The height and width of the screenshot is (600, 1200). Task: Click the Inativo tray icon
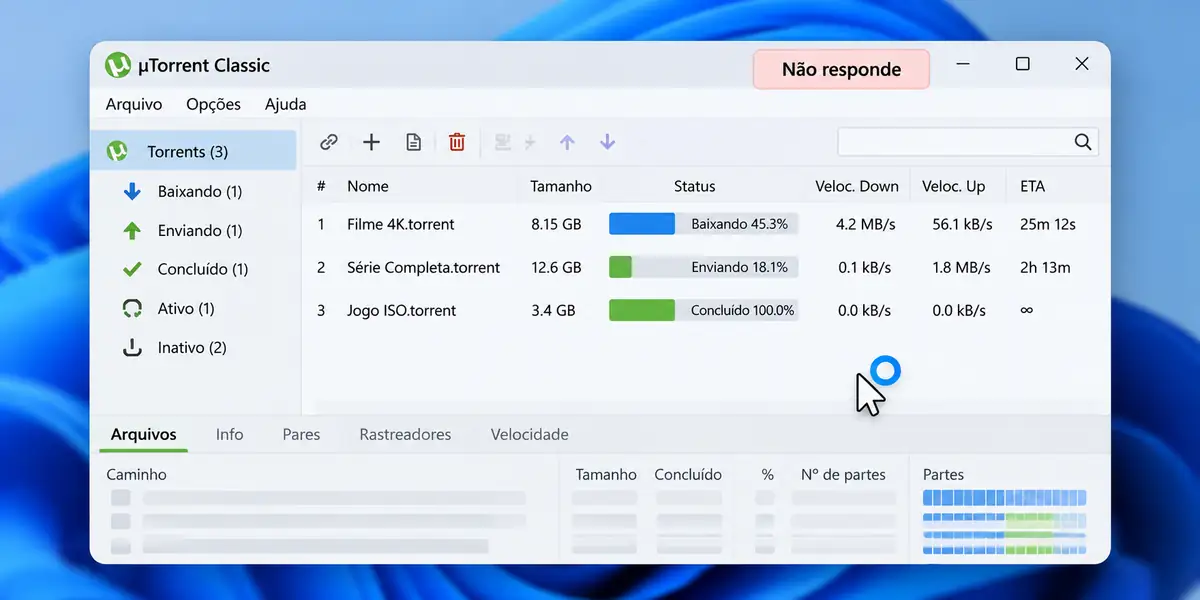(x=132, y=347)
